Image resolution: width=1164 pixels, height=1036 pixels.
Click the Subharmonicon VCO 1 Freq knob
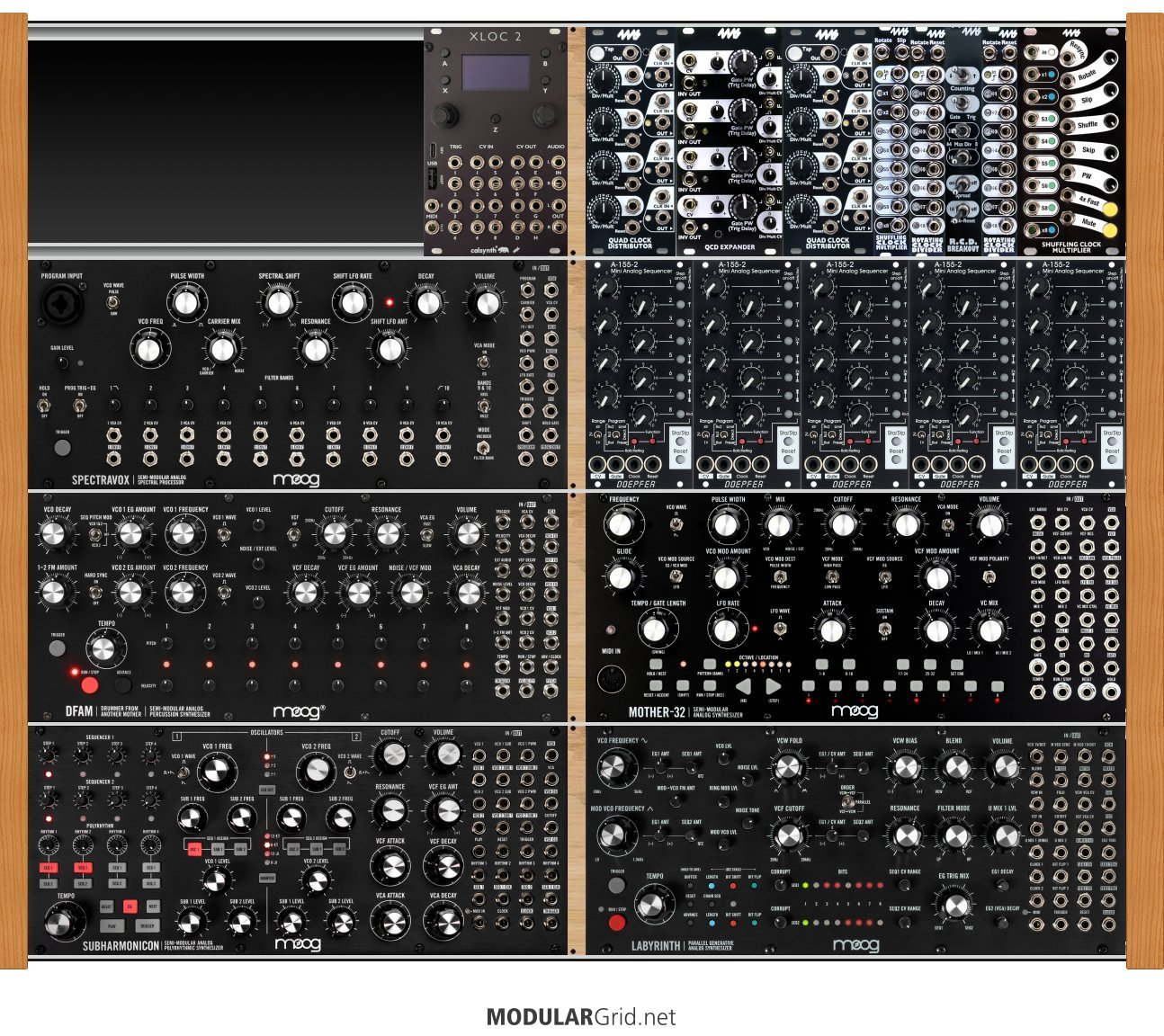pyautogui.click(x=216, y=772)
